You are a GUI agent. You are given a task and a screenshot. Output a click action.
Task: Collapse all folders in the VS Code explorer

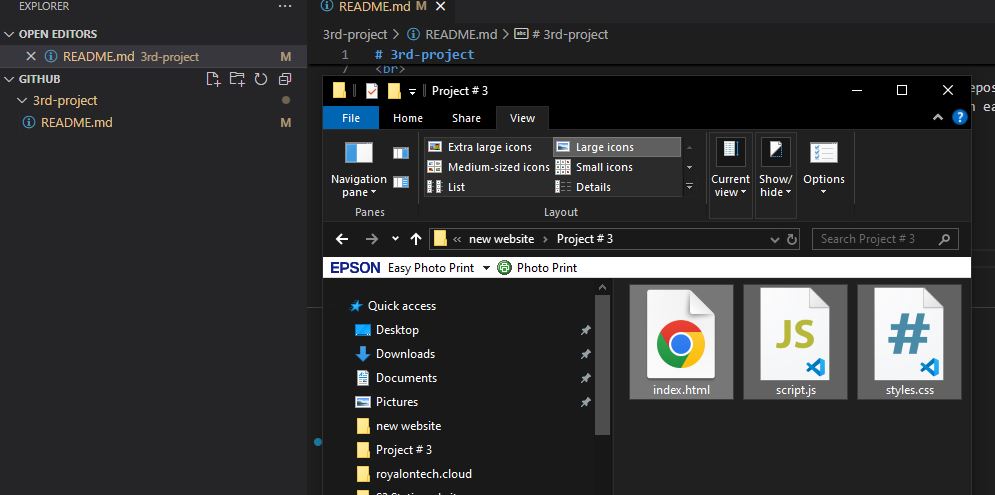(285, 79)
